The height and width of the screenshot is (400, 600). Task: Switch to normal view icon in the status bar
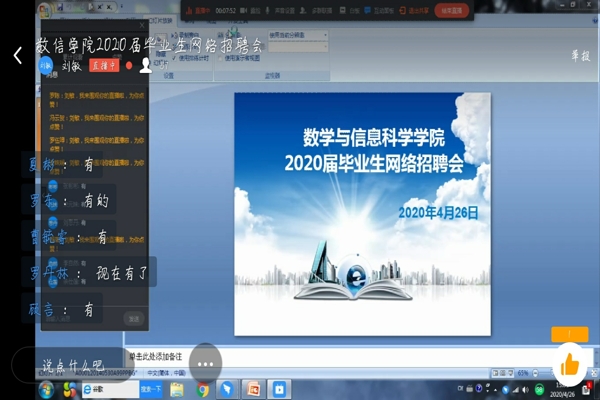click(x=496, y=373)
